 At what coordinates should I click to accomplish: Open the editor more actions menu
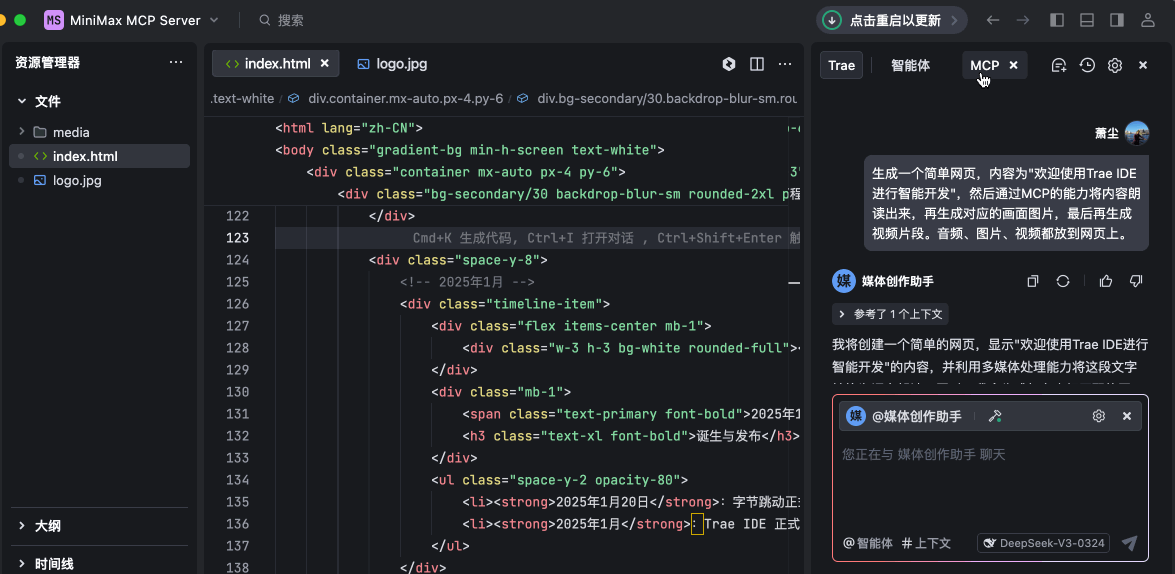click(785, 64)
